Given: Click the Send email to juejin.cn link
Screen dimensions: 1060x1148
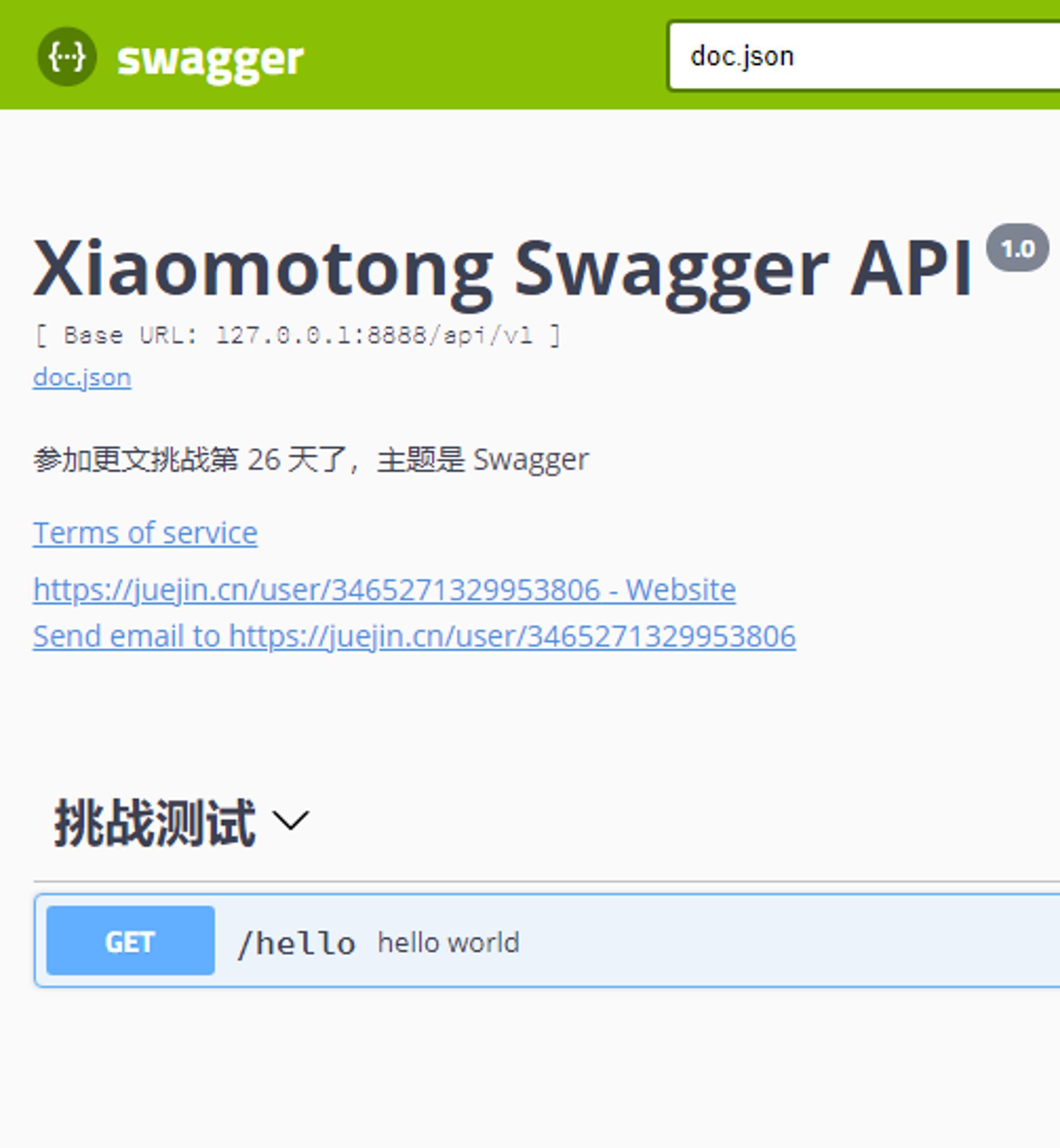Looking at the screenshot, I should pos(414,636).
